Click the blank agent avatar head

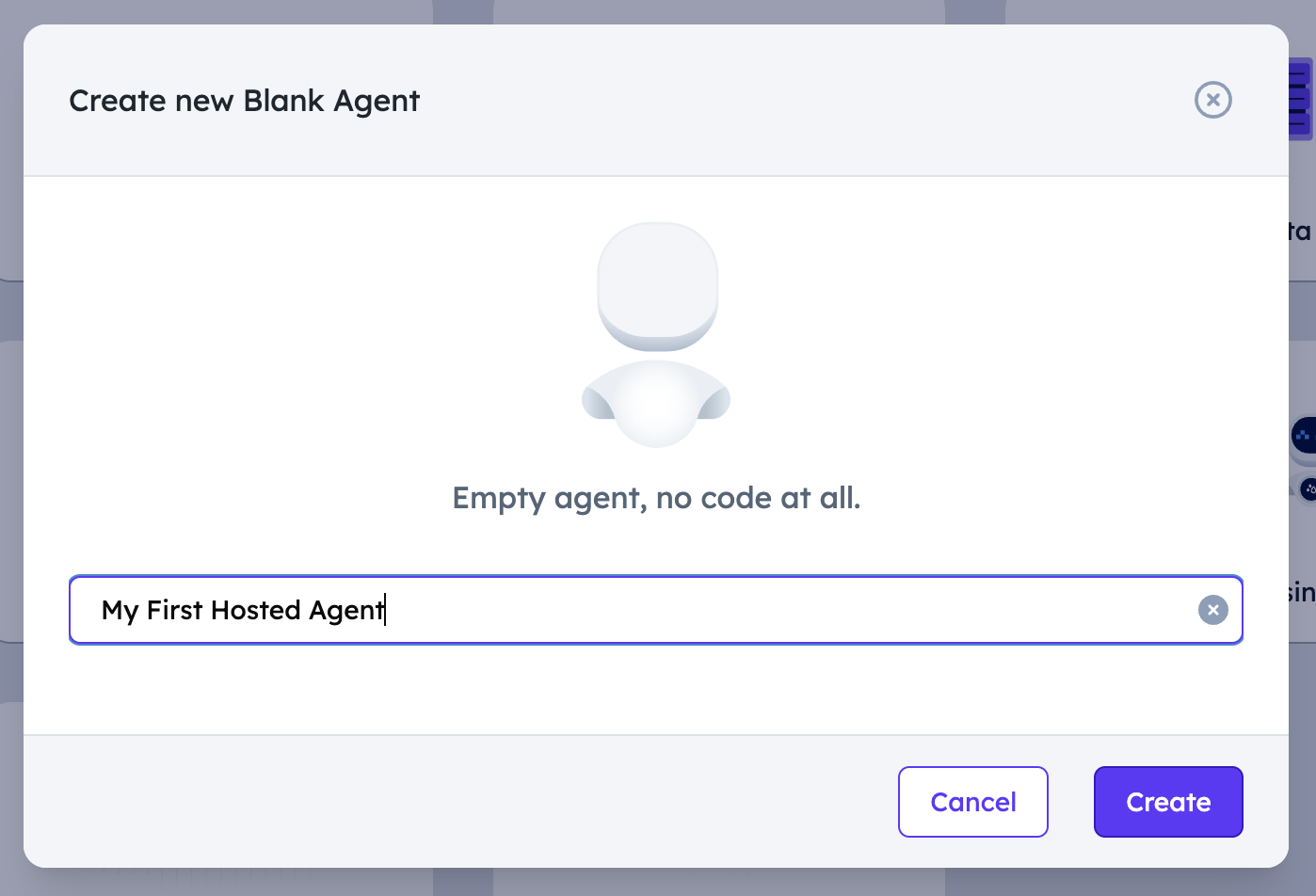(x=657, y=287)
